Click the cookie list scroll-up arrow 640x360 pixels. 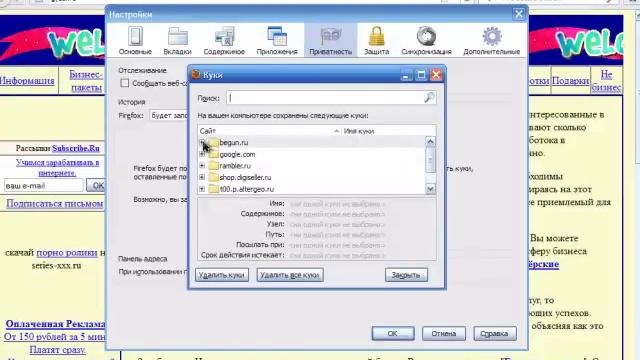[430, 142]
